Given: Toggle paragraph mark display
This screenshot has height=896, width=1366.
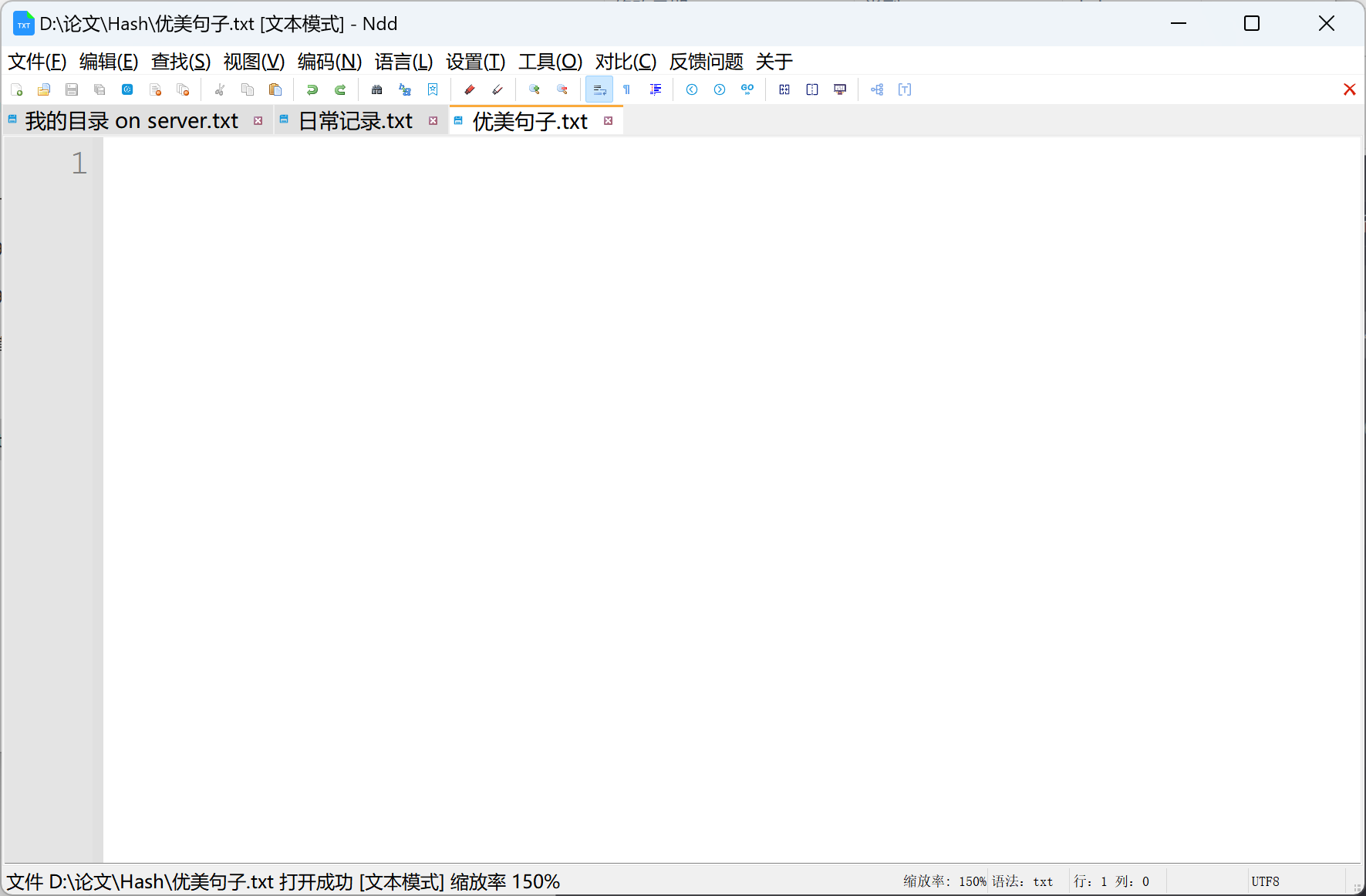Looking at the screenshot, I should [x=626, y=89].
